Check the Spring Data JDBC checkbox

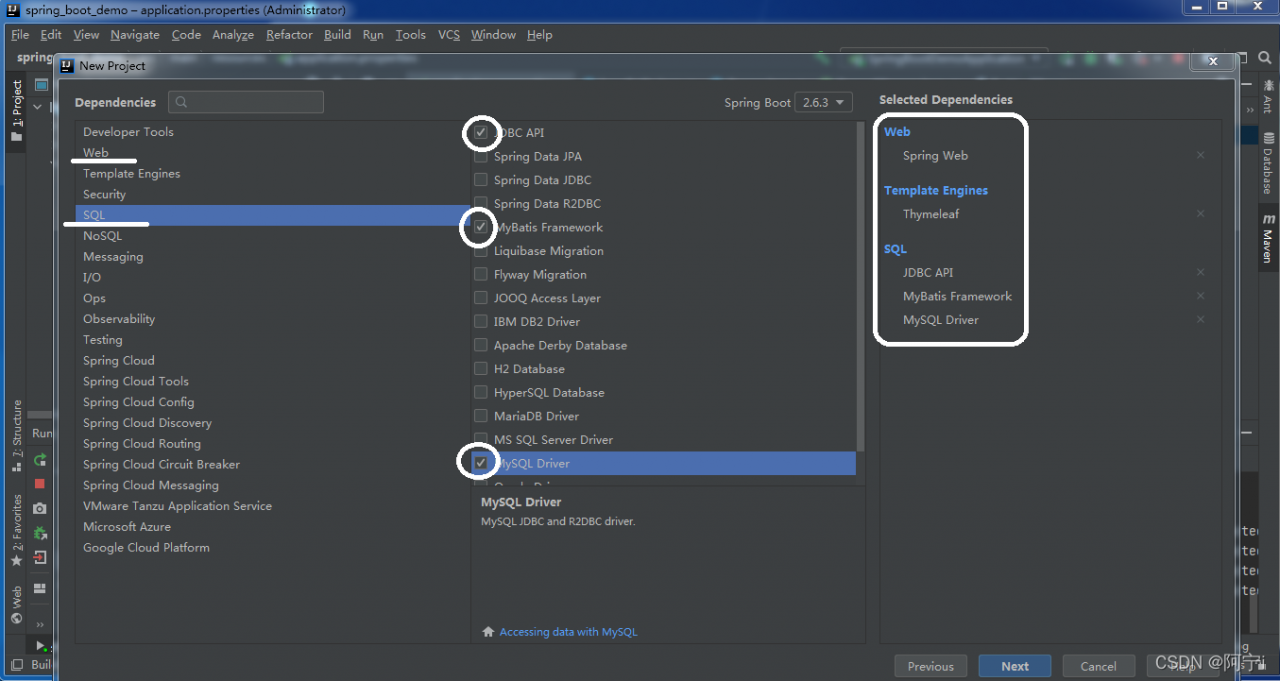481,180
